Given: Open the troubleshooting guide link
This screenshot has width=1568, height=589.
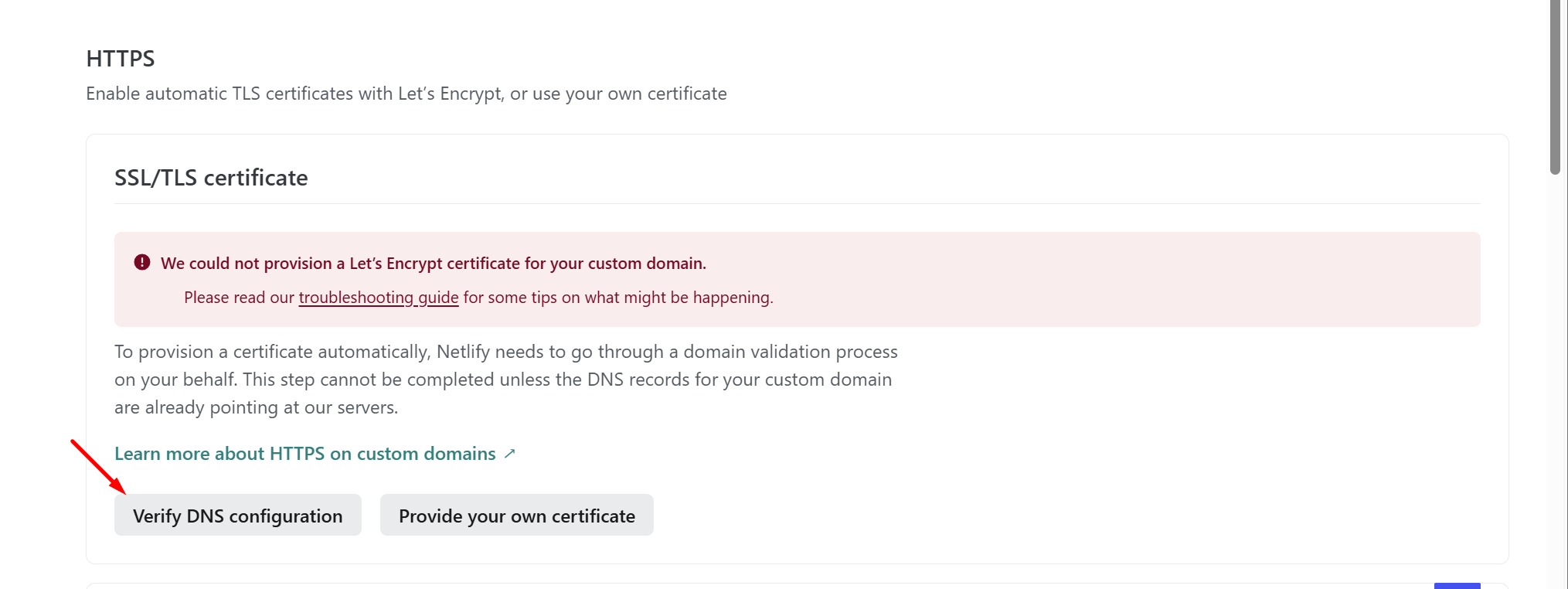Looking at the screenshot, I should click(378, 298).
